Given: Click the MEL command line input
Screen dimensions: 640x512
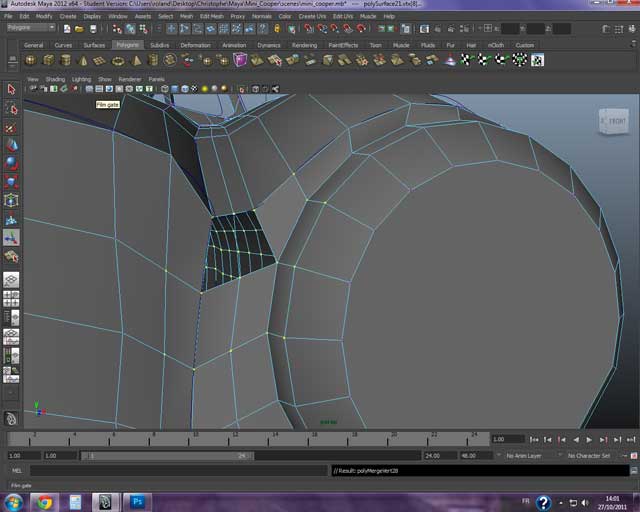Looking at the screenshot, I should click(x=179, y=471).
